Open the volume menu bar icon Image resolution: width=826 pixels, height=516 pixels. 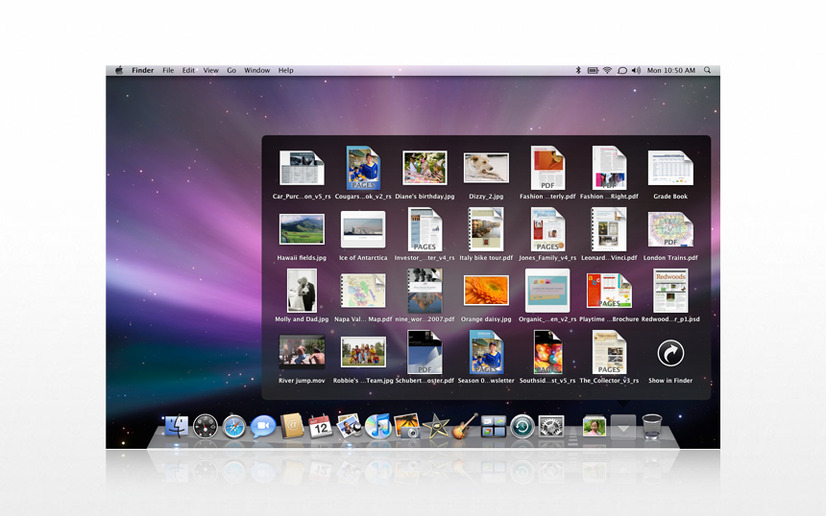(x=636, y=70)
